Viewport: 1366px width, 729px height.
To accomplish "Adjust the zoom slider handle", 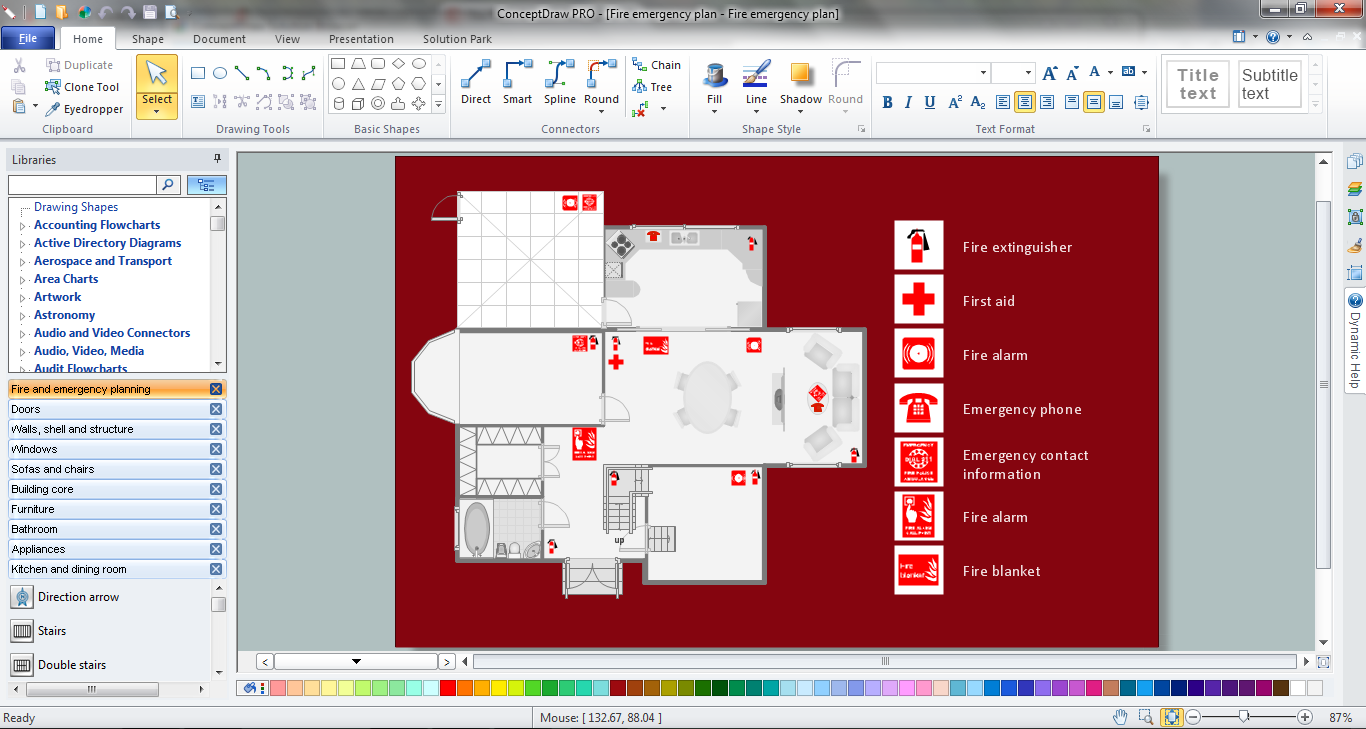I will (x=1243, y=717).
